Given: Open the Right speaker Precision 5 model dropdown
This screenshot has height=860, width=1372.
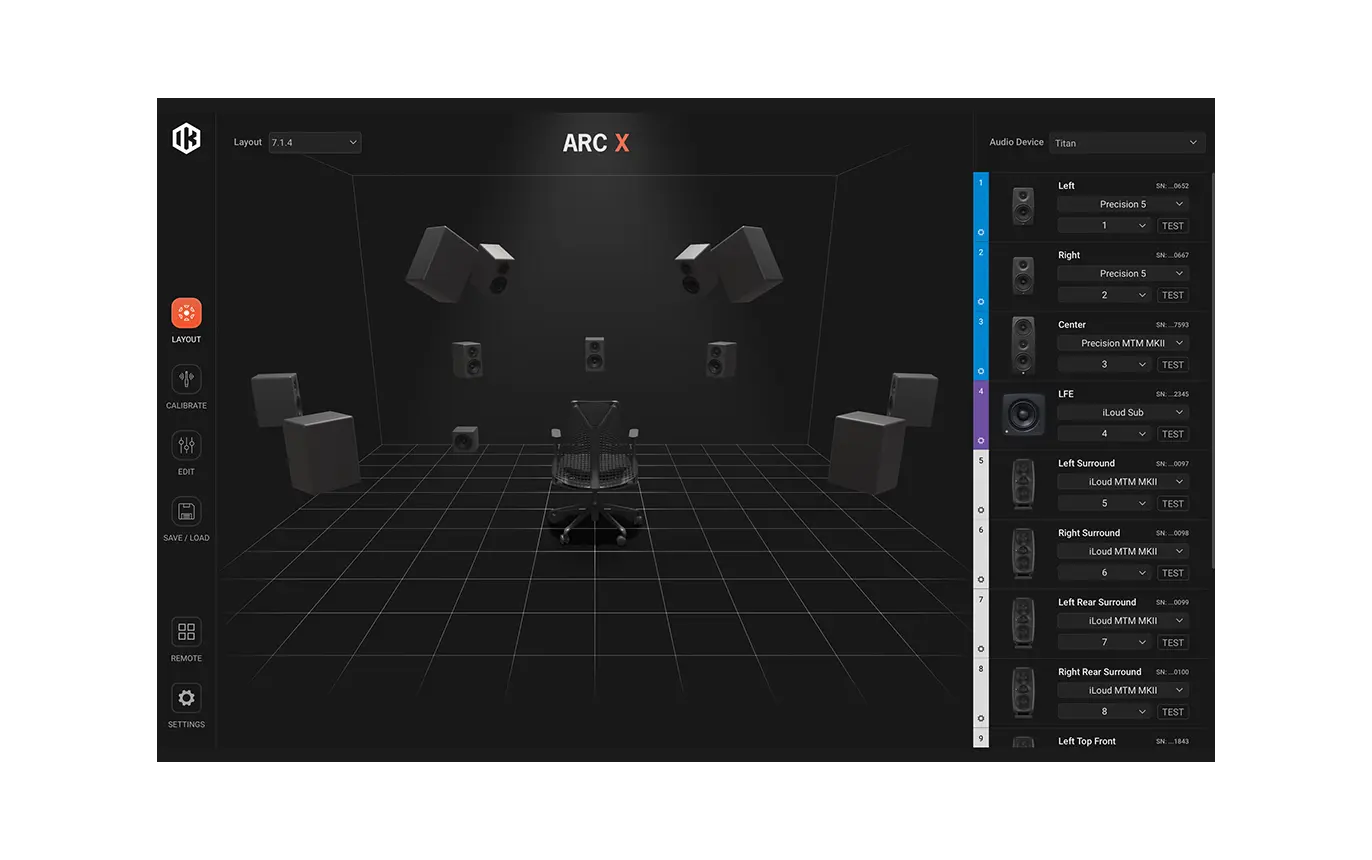Looking at the screenshot, I should (x=1123, y=273).
